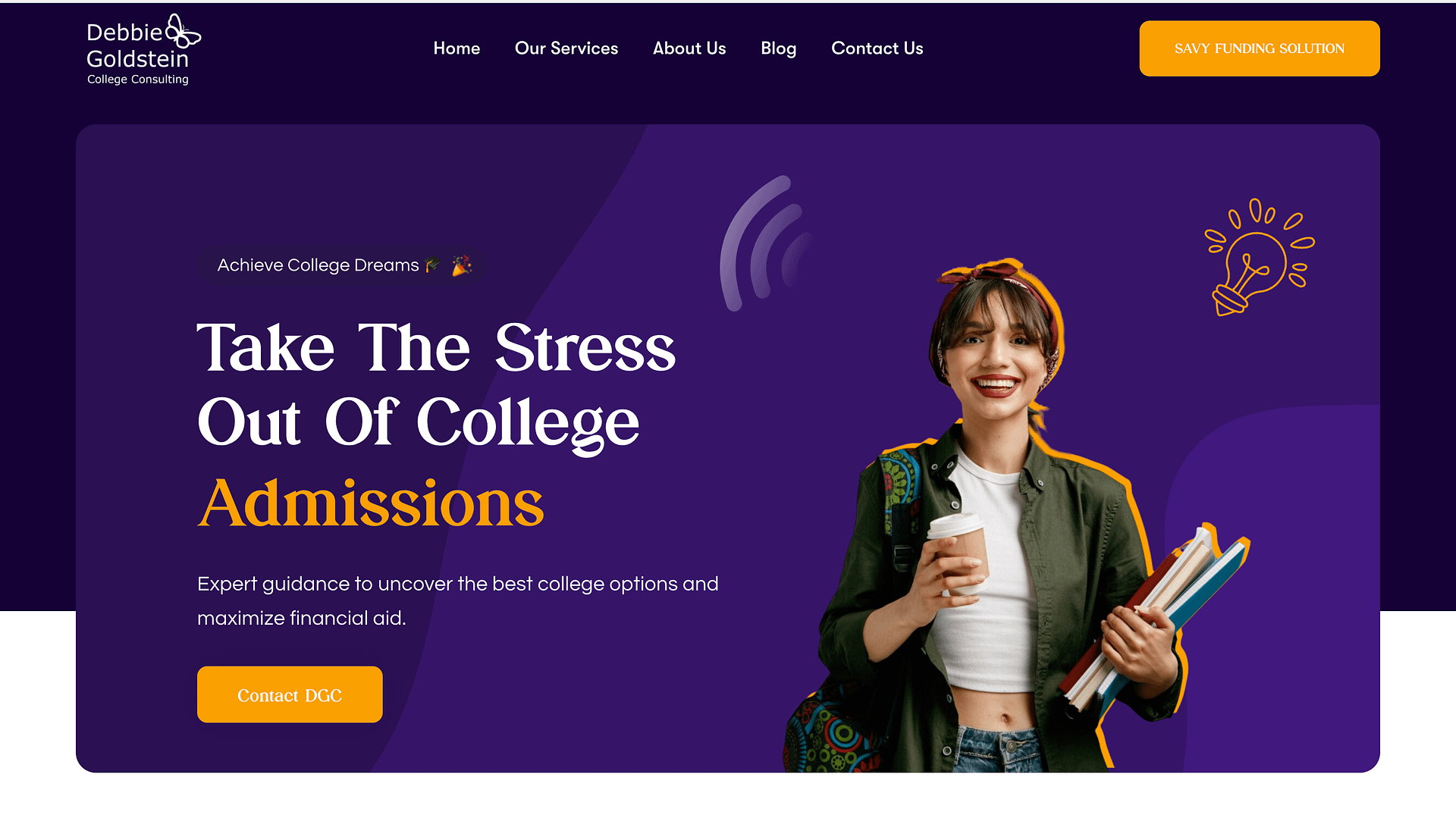Click the orange Admissions heading word
Screen dimensions: 1456x837
click(x=371, y=503)
